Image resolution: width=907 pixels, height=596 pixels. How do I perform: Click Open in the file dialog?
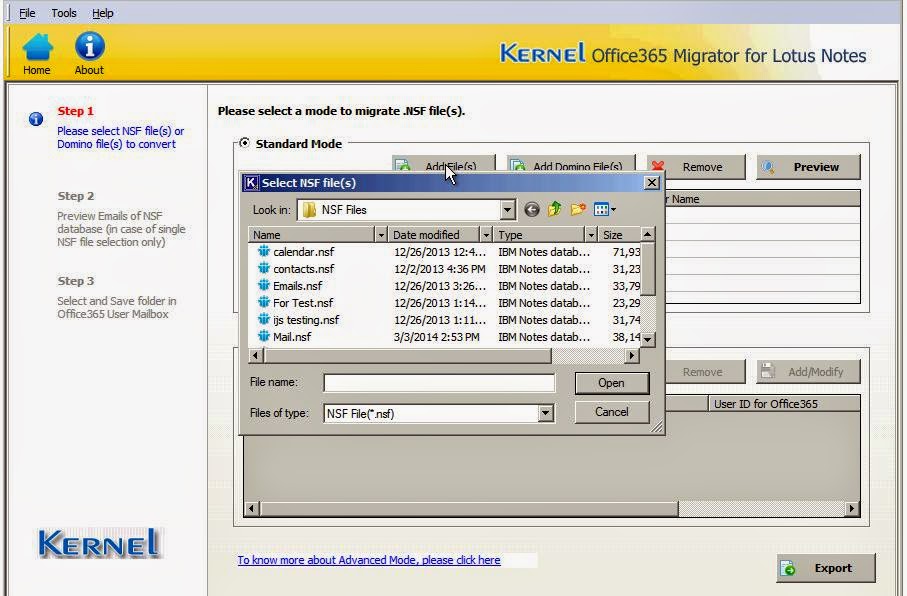(x=612, y=383)
